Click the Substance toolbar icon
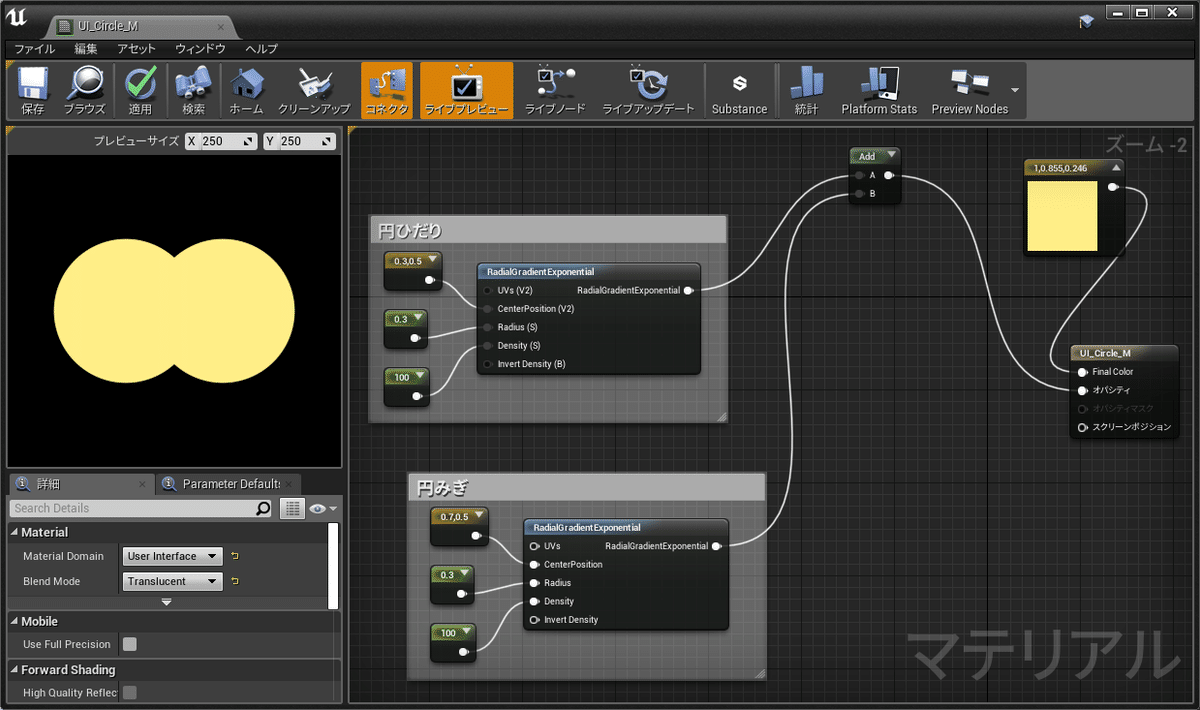This screenshot has height=710, width=1200. point(739,91)
